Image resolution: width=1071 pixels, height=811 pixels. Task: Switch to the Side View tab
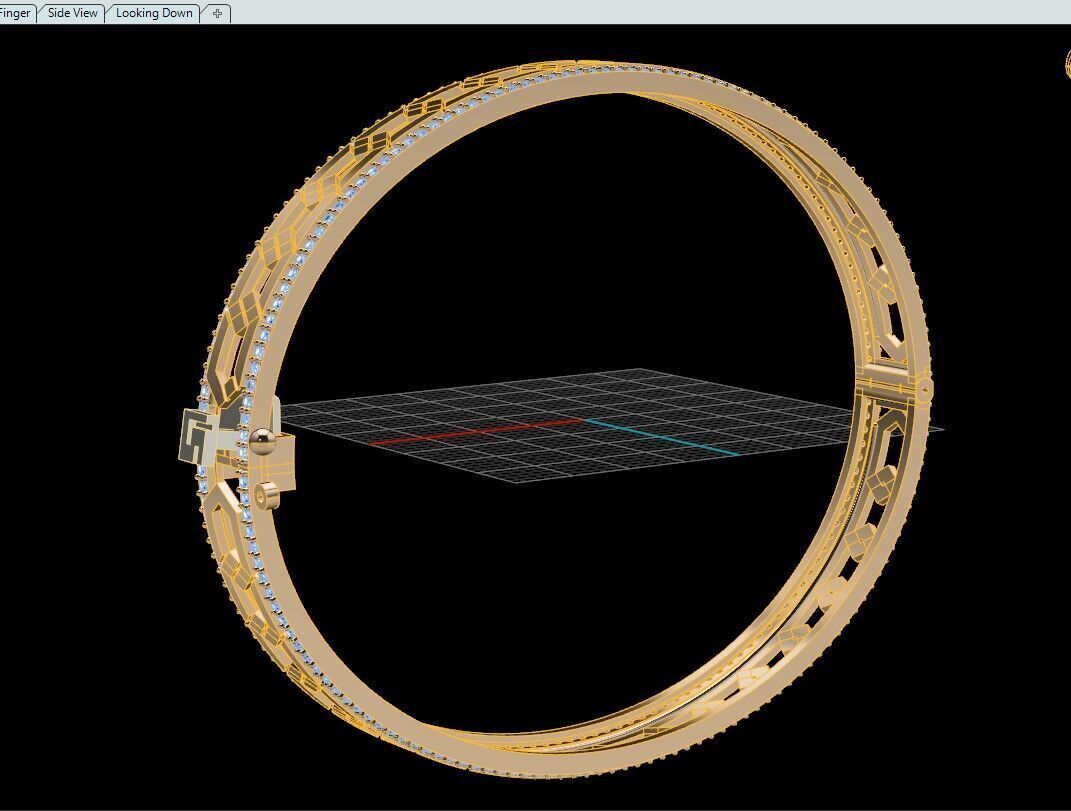(x=72, y=13)
